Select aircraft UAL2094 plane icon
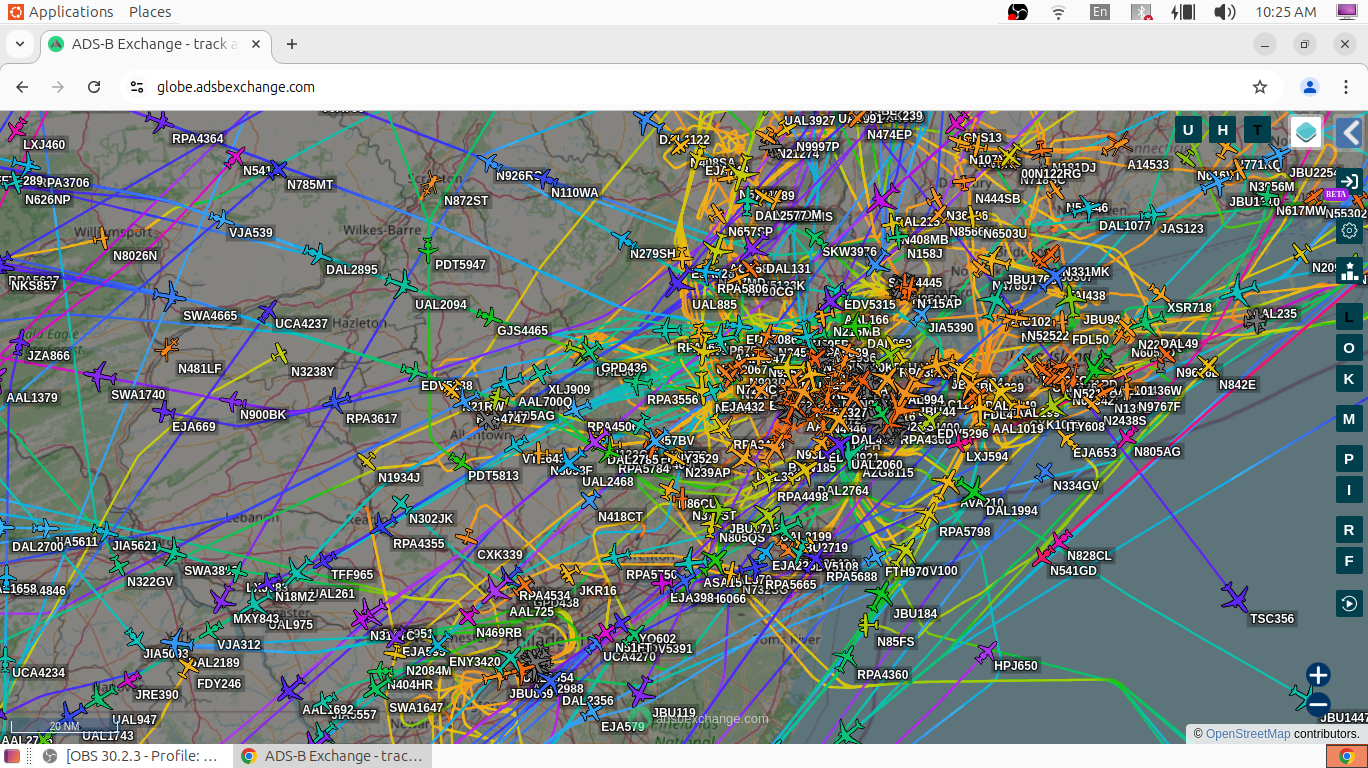Screen dimensions: 1368x768 (402, 285)
